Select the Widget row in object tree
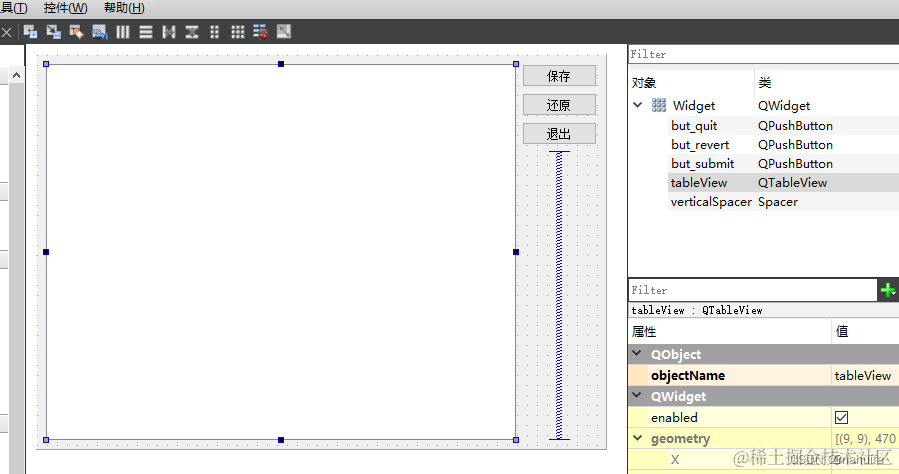The image size is (899, 474). coord(764,105)
